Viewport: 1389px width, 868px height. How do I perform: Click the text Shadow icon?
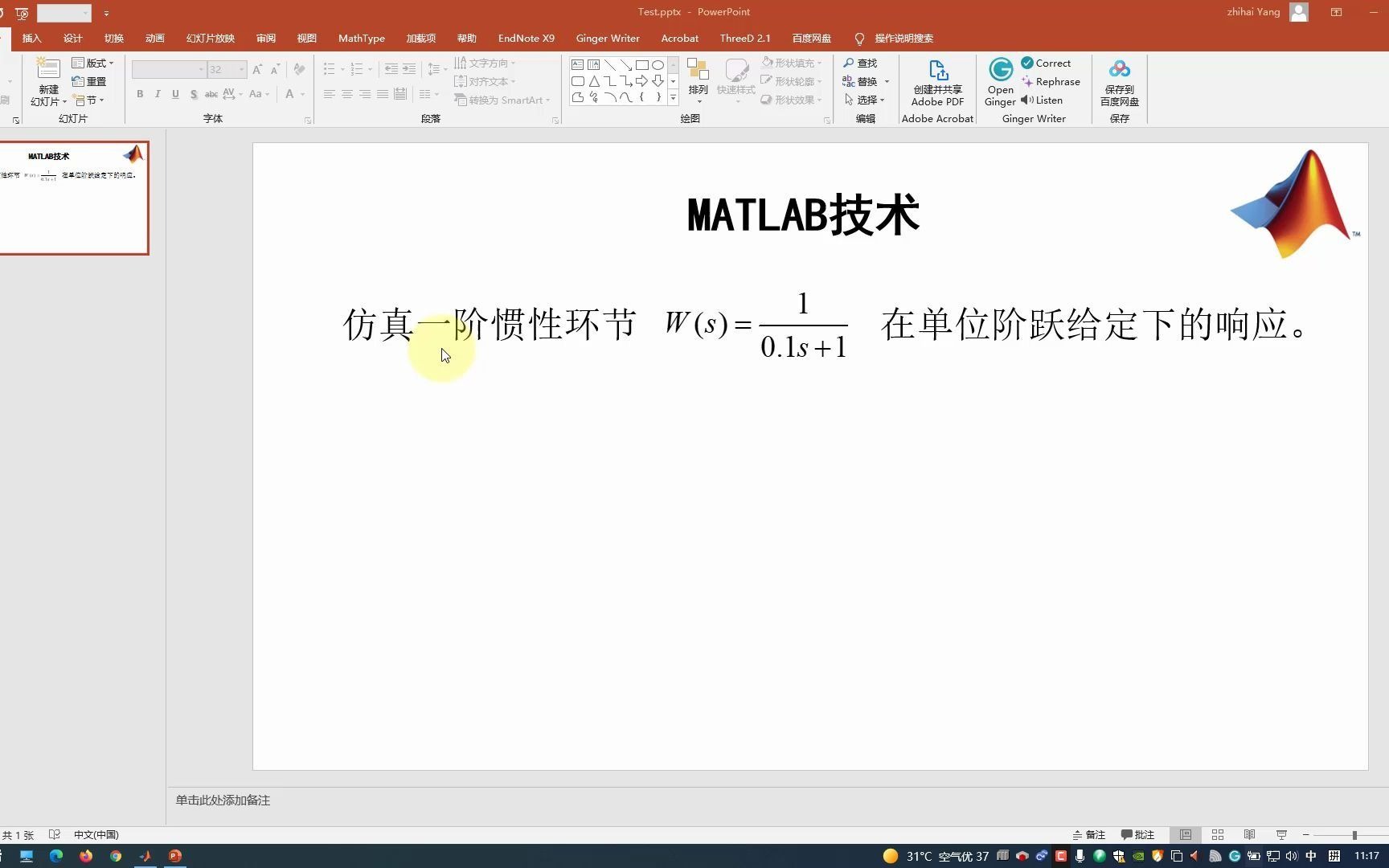point(193,94)
